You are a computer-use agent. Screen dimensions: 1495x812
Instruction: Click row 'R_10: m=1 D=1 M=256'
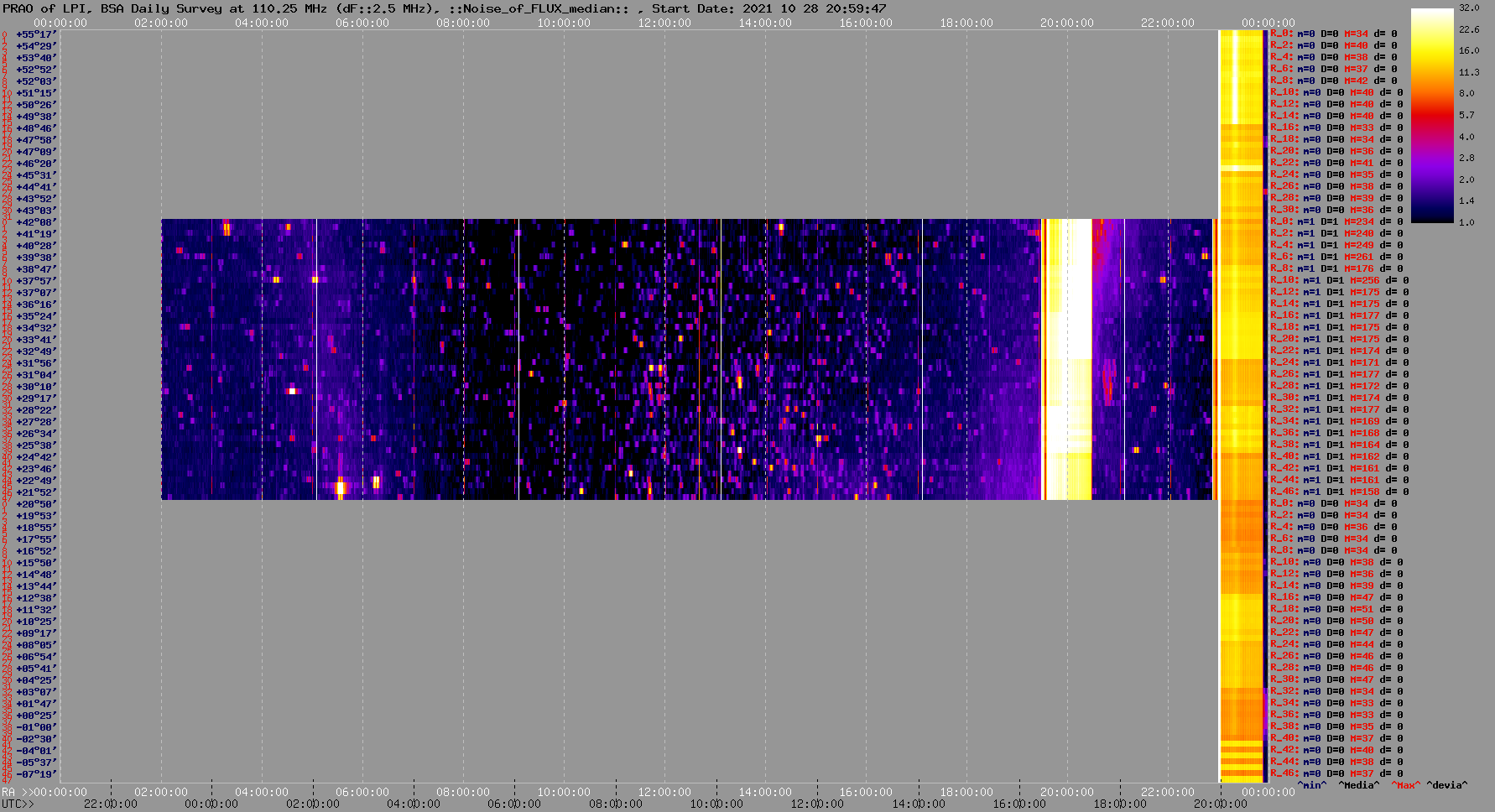pos(1340,280)
